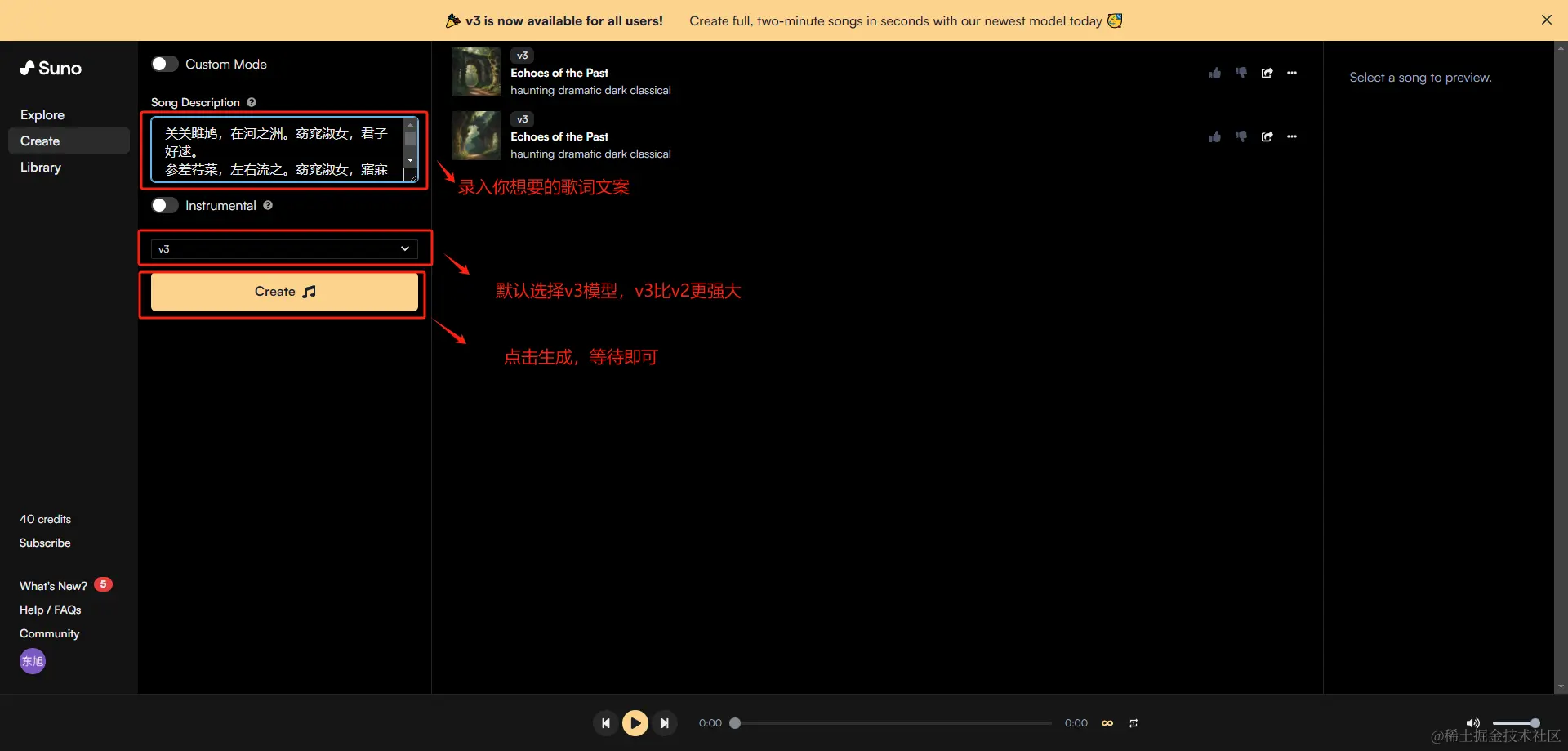Click the Create song button
The width and height of the screenshot is (1568, 751).
point(284,292)
